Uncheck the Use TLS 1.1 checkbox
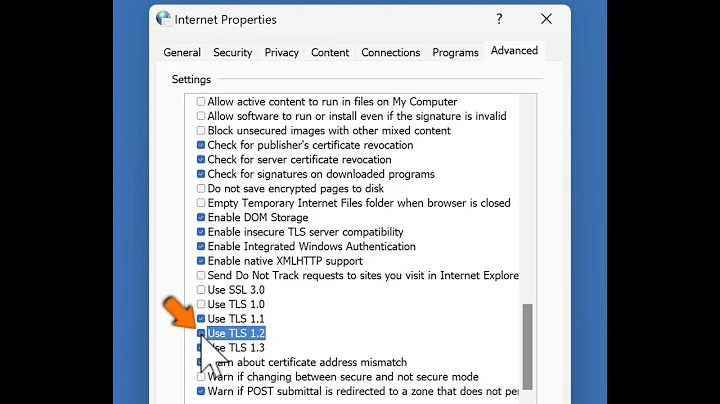Screen dimensions: 720x404 (x=201, y=319)
